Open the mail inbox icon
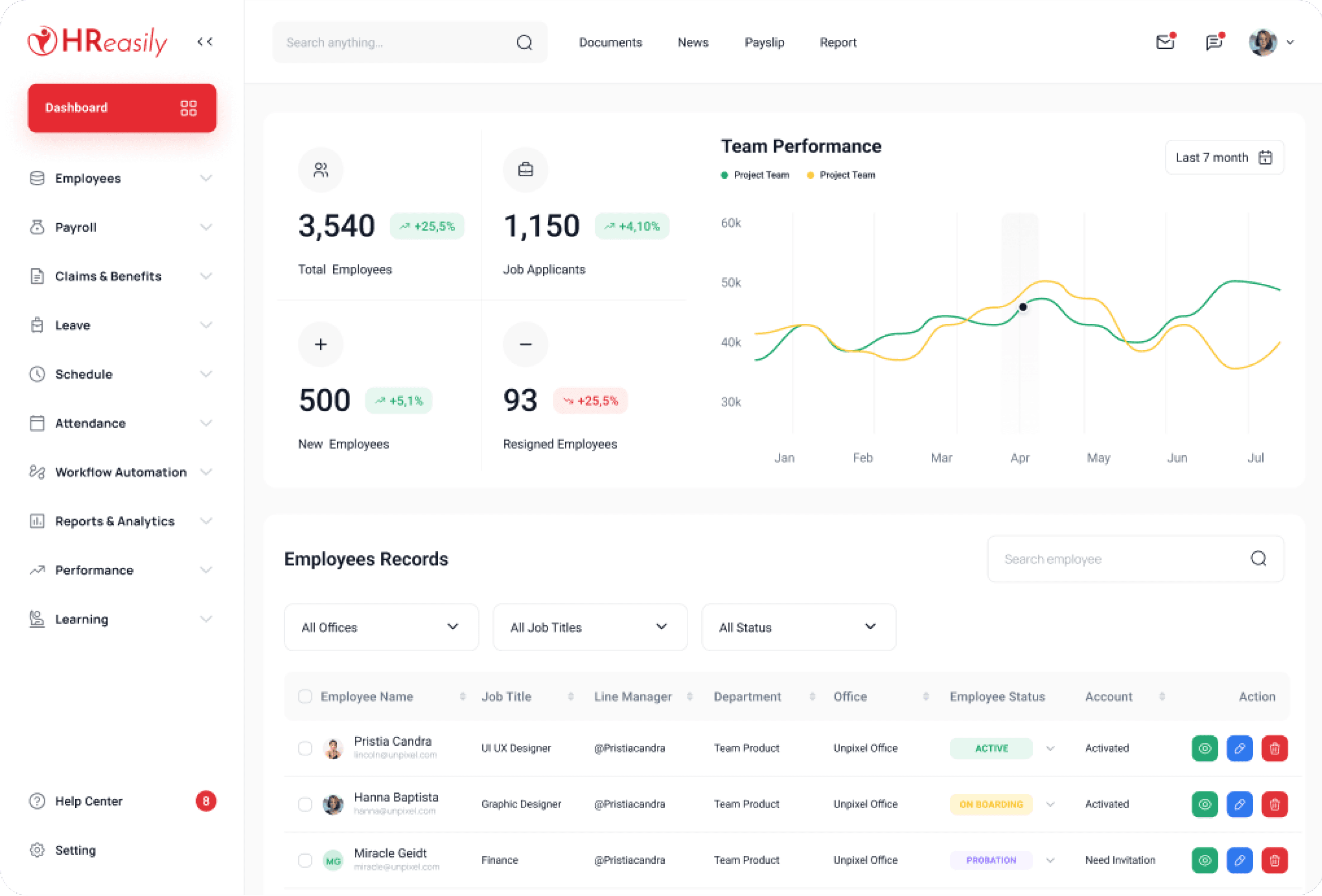 coord(1165,42)
